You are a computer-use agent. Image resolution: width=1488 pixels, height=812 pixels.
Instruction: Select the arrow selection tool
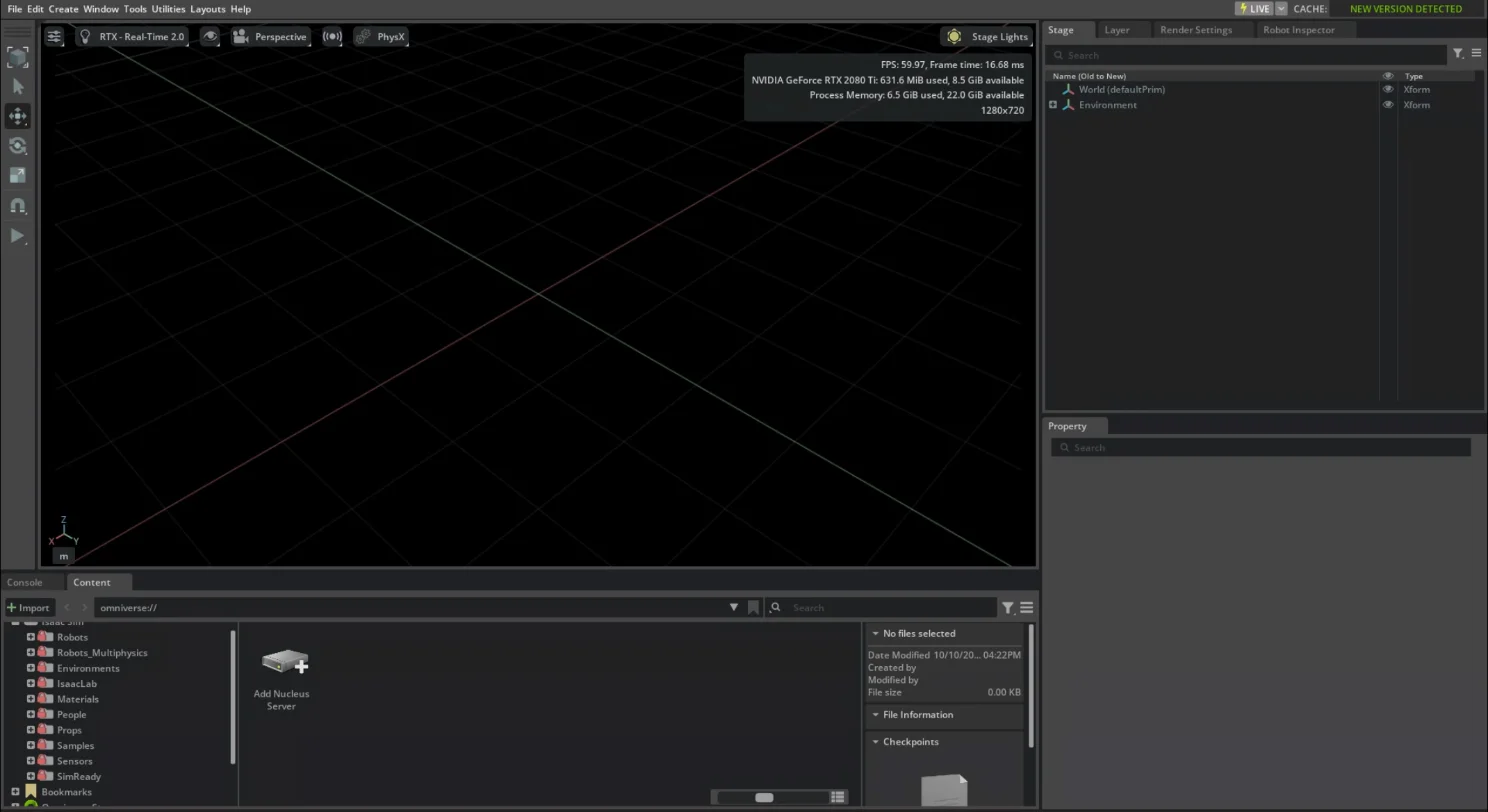pos(18,87)
